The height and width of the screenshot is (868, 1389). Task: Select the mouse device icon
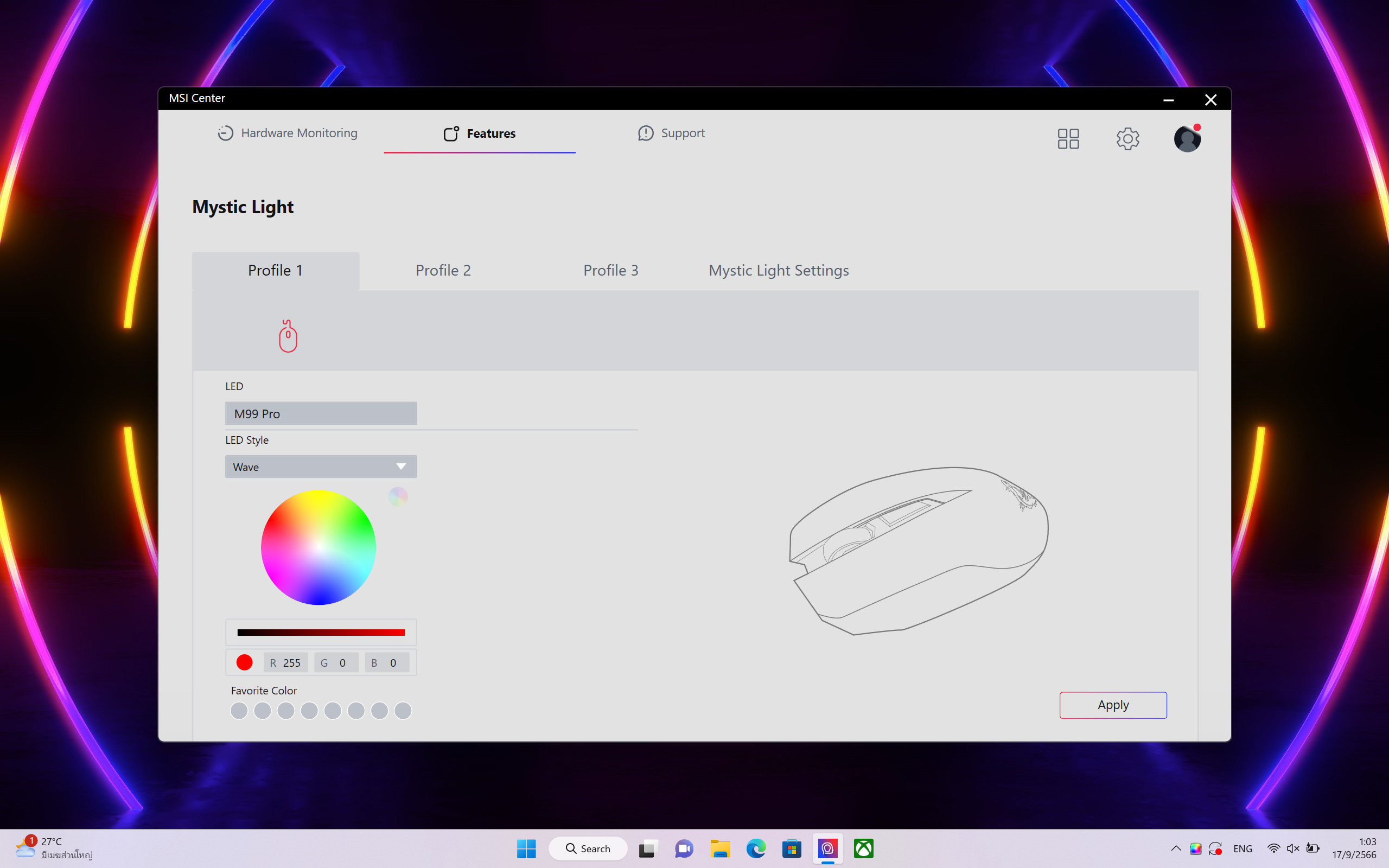[x=288, y=336]
